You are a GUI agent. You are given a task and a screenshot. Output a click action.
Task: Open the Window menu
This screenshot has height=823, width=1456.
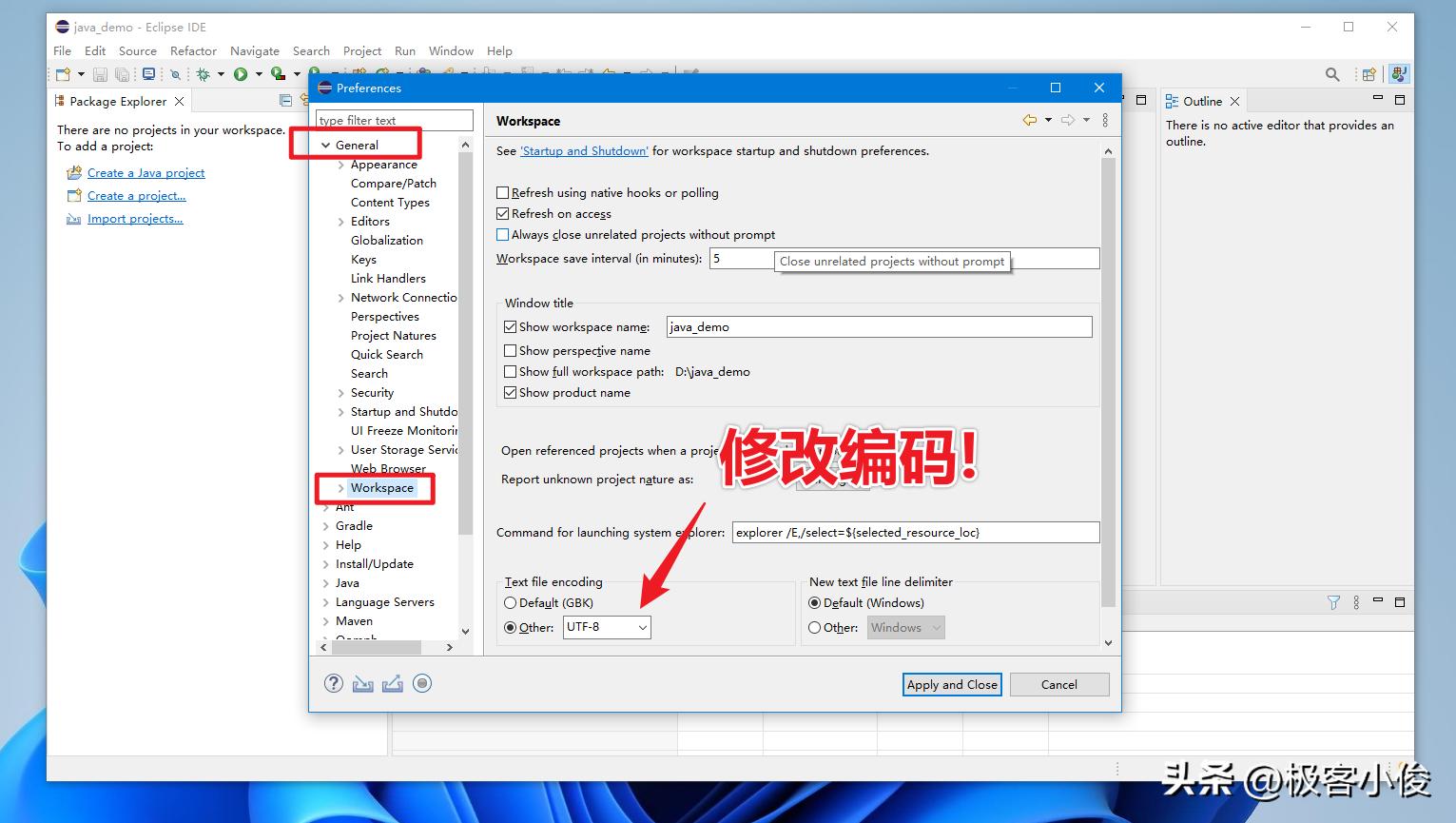(451, 50)
